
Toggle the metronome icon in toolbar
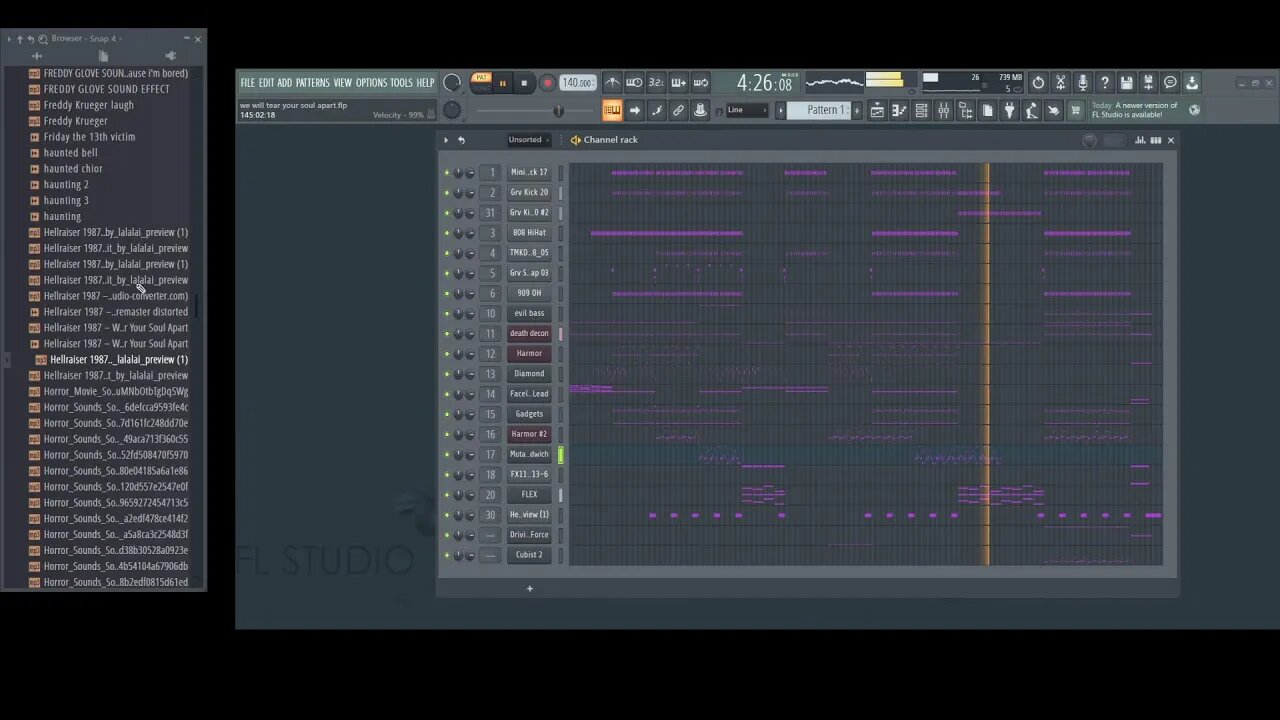pyautogui.click(x=612, y=83)
